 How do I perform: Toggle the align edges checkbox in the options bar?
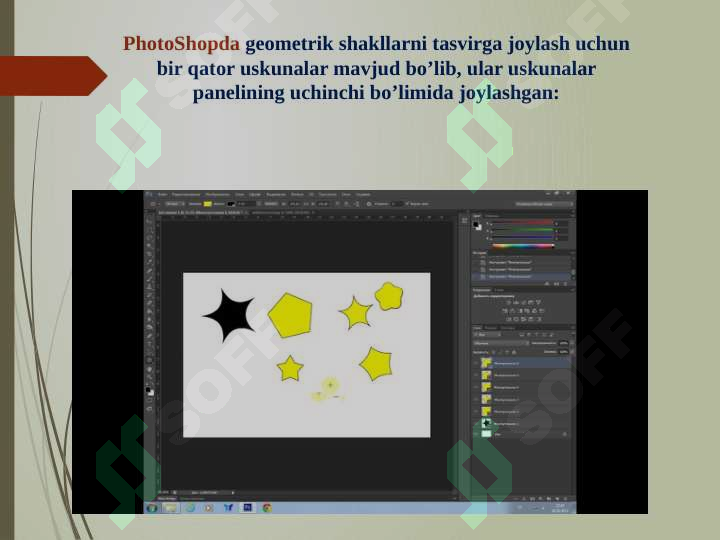click(407, 204)
